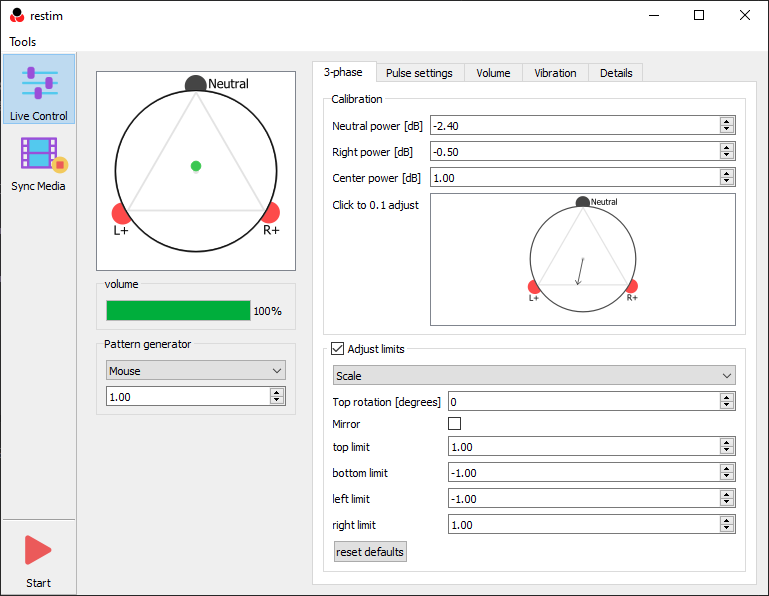The height and width of the screenshot is (596, 769).
Task: Uncheck the Adjust limits checkbox
Action: pyautogui.click(x=337, y=349)
